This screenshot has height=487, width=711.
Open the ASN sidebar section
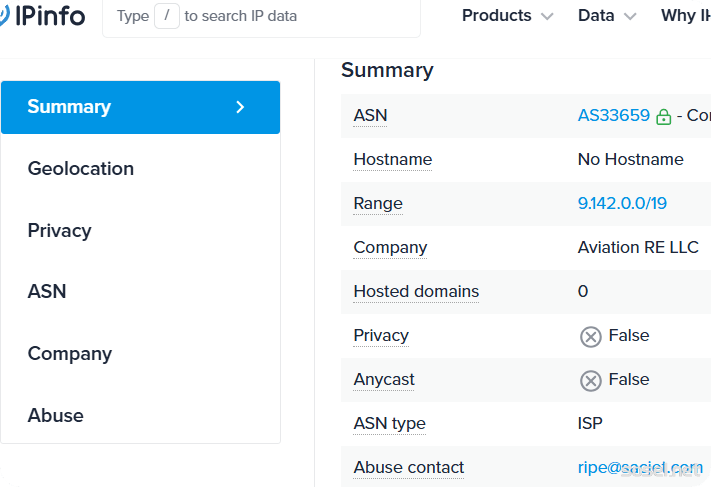(x=47, y=292)
